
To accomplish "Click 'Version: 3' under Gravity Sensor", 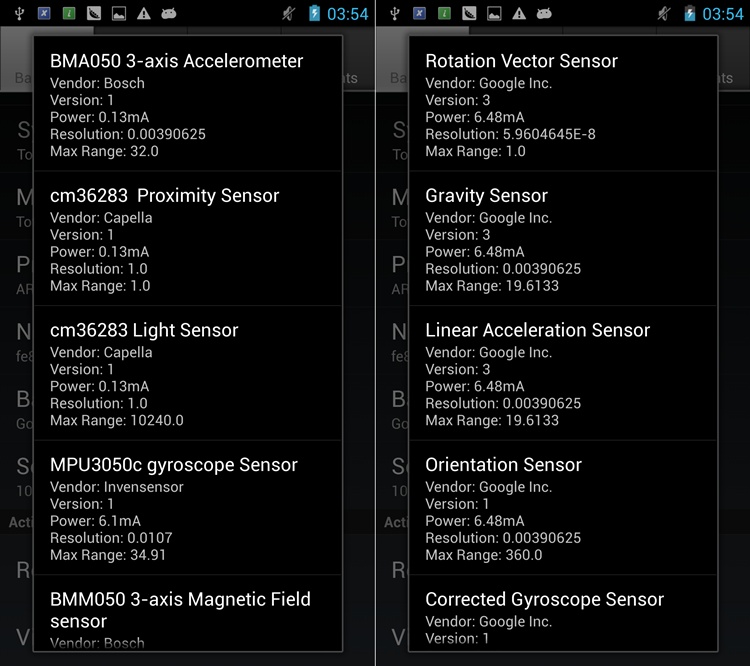I will click(x=458, y=235).
